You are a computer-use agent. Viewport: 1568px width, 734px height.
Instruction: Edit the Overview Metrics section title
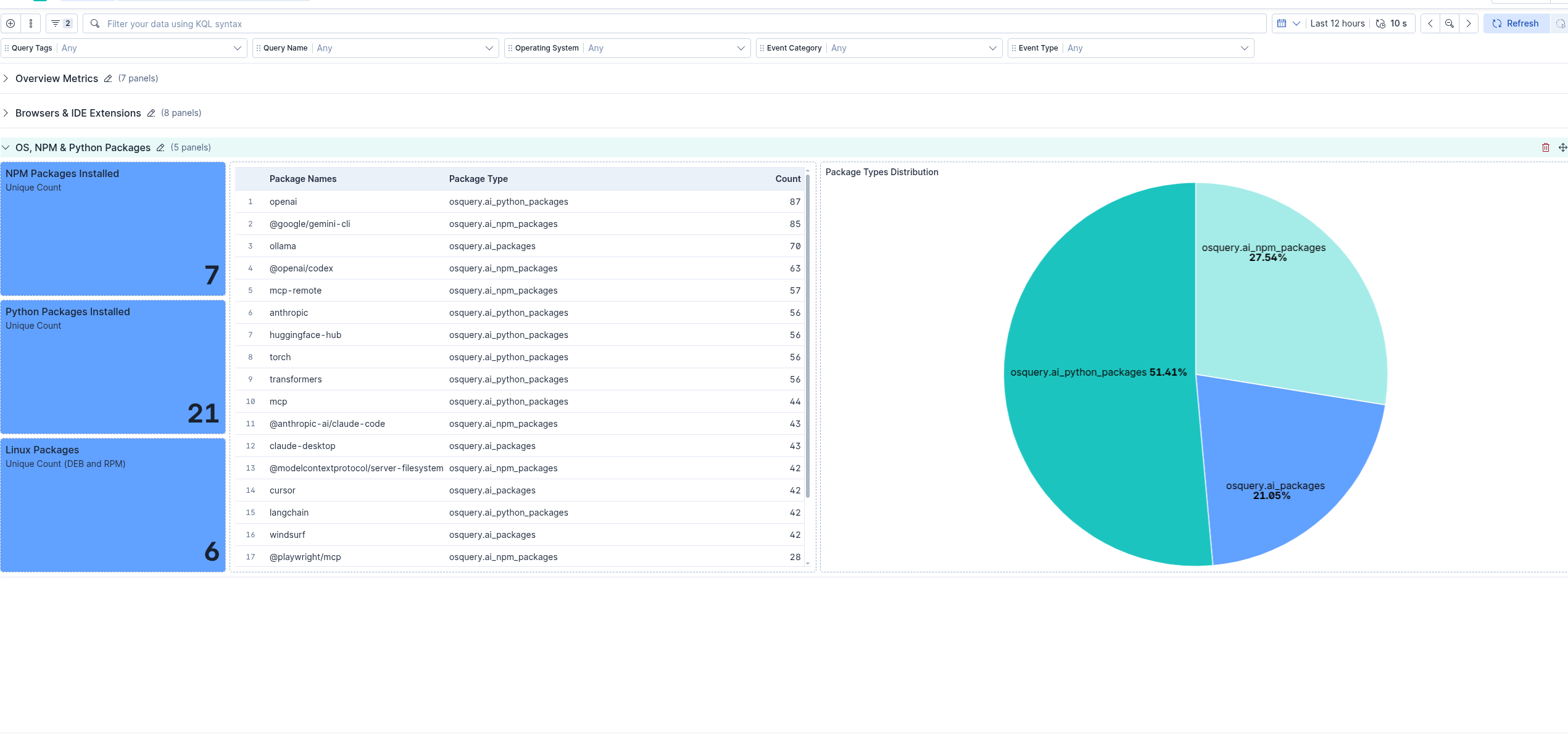pos(108,78)
